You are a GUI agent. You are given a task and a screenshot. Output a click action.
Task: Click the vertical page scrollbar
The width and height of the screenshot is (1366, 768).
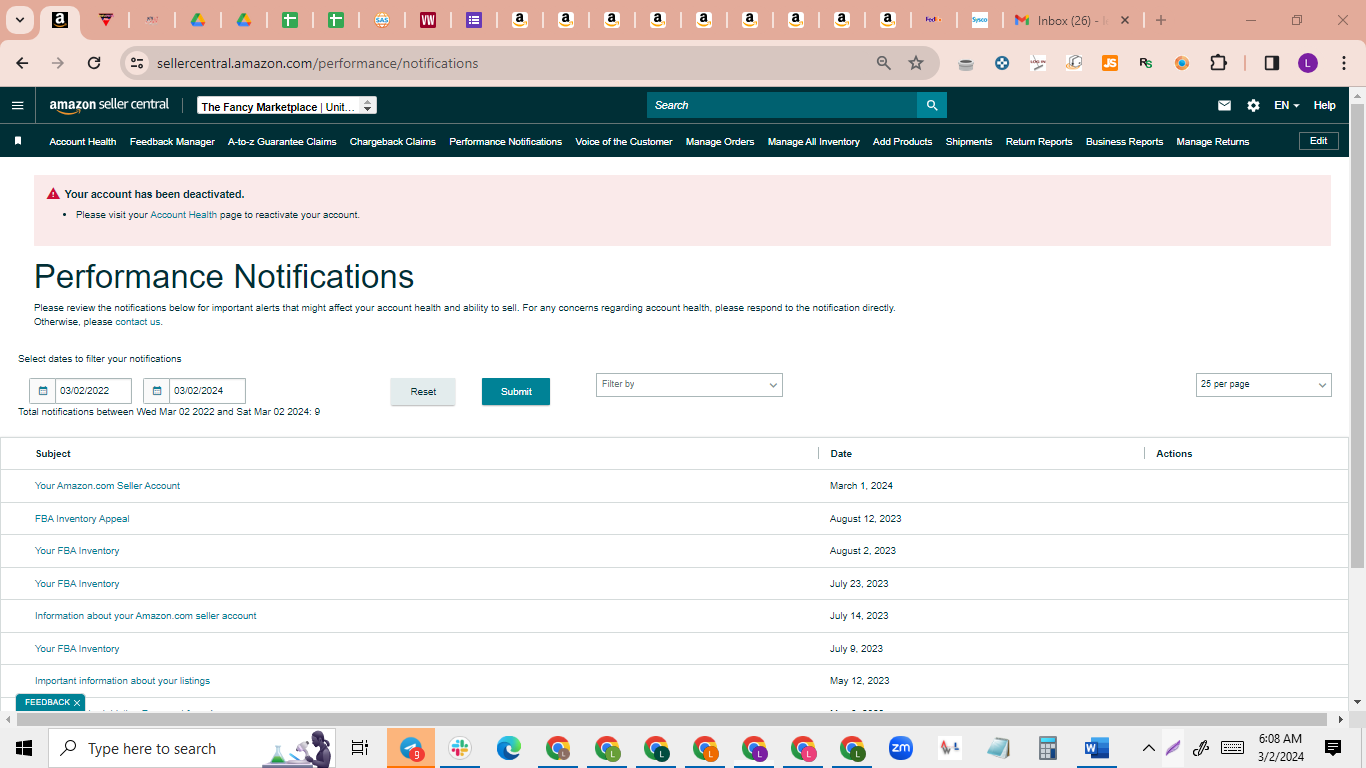pos(1357,336)
